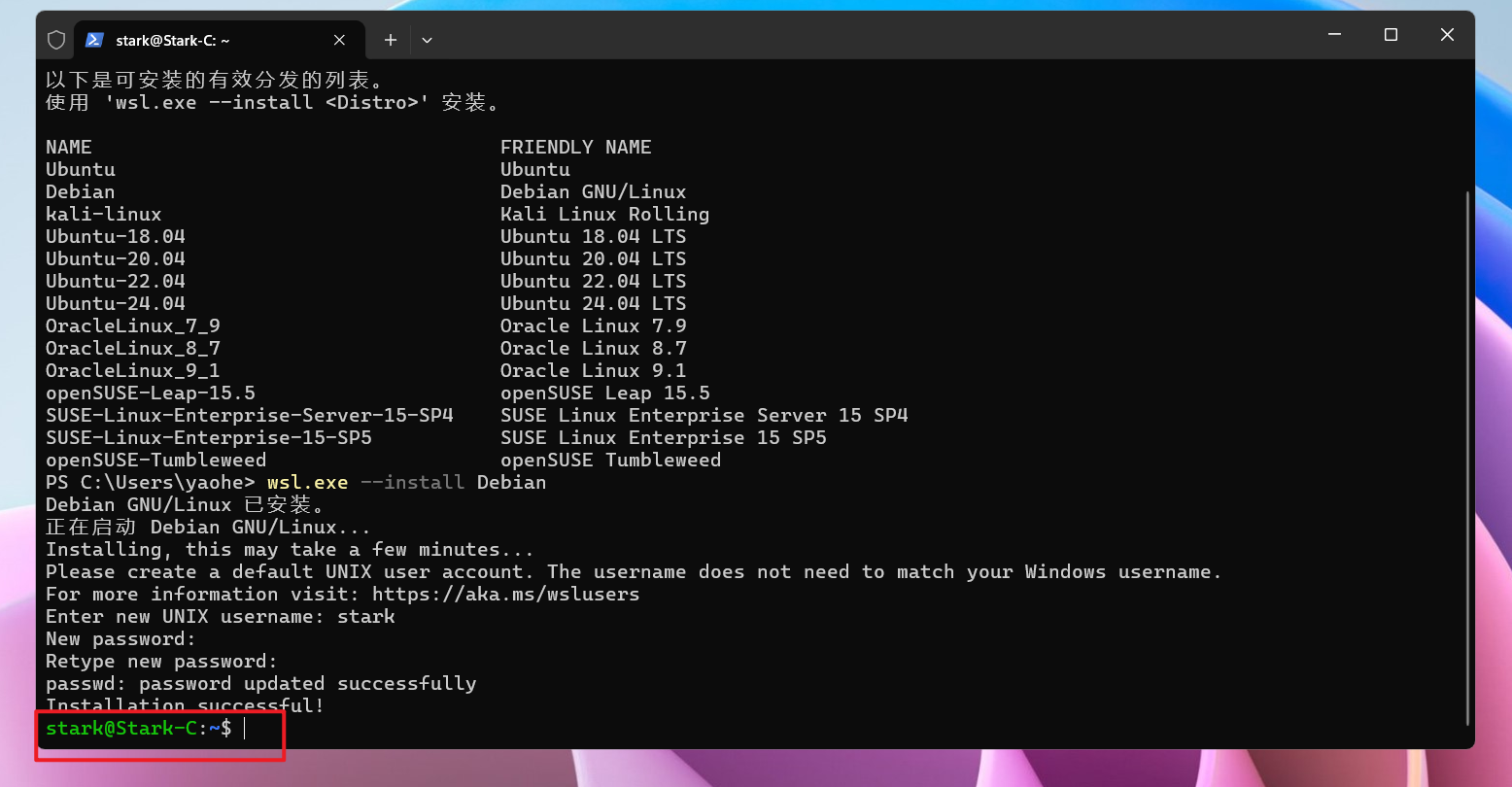
Task: Click 'Oracle Linux 8.7' friendly name
Action: [594, 348]
